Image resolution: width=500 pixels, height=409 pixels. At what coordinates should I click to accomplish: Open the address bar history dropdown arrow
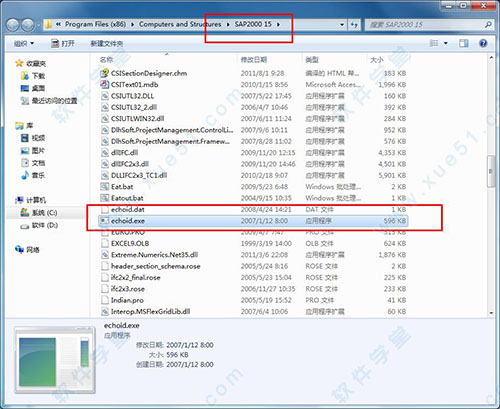(342, 25)
